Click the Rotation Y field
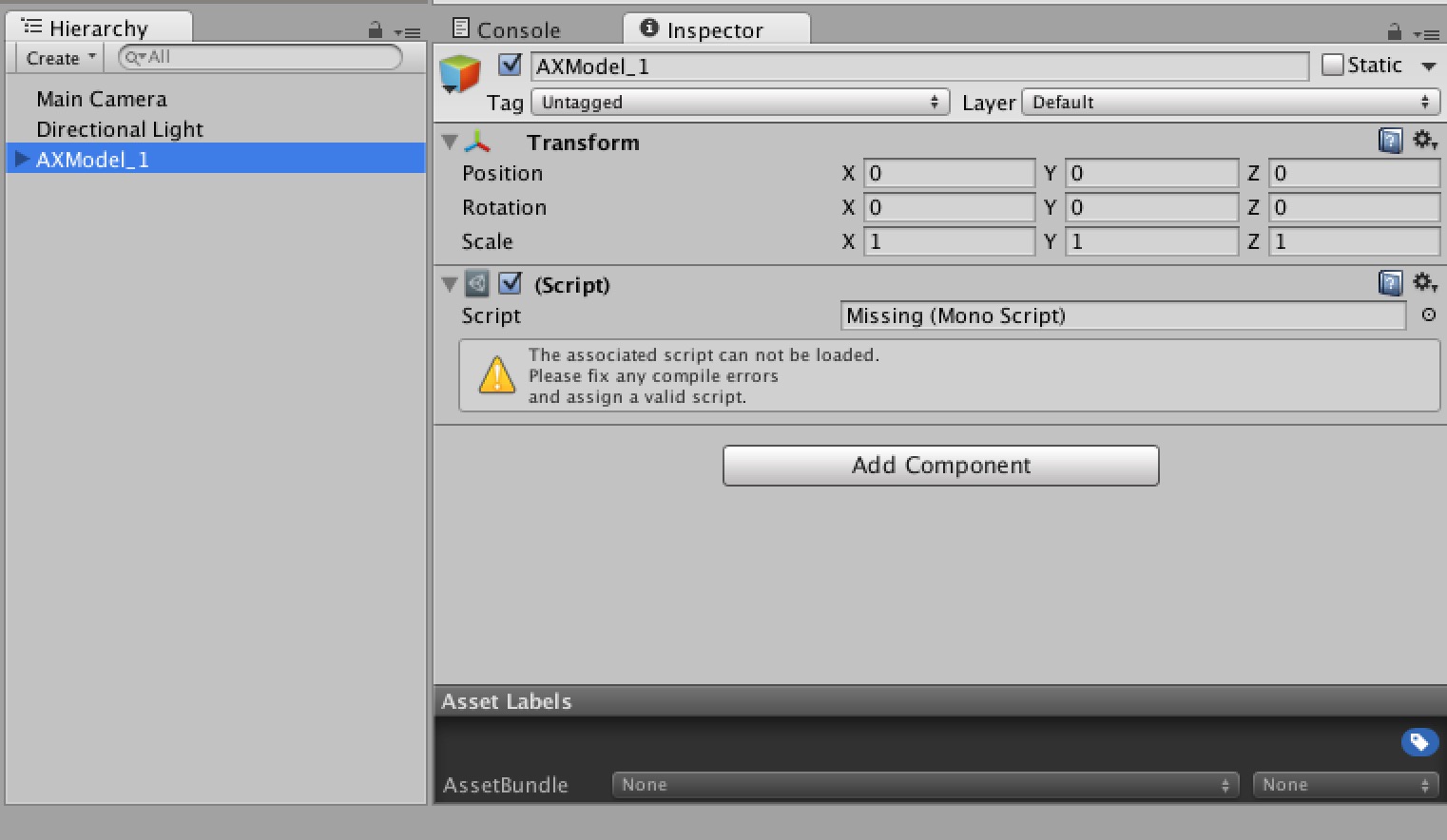The width and height of the screenshot is (1447, 840). pyautogui.click(x=1151, y=207)
